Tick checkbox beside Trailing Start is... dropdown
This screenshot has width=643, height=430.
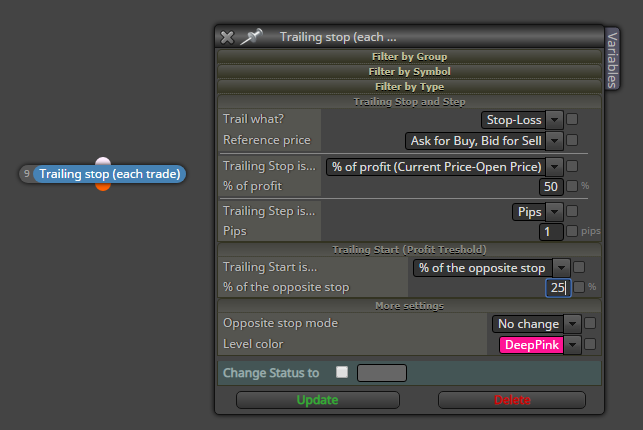(579, 267)
